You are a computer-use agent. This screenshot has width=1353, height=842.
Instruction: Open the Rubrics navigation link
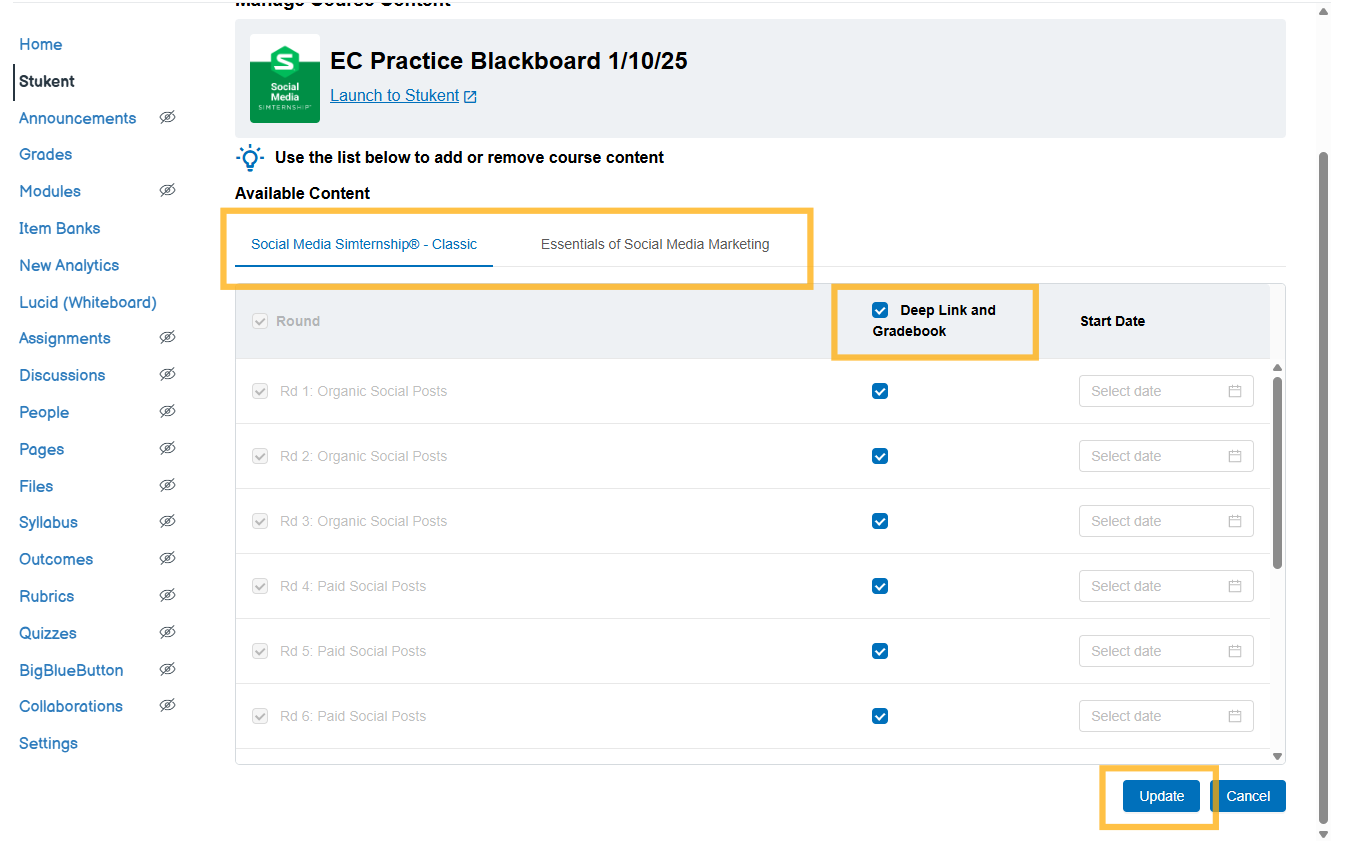pos(46,596)
